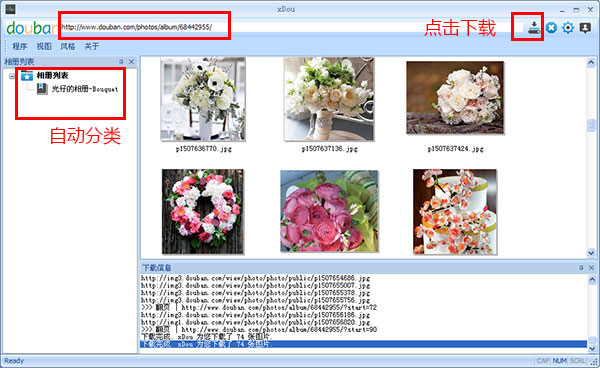Close the 相册列表 panel
The height and width of the screenshot is (368, 600).
132,62
